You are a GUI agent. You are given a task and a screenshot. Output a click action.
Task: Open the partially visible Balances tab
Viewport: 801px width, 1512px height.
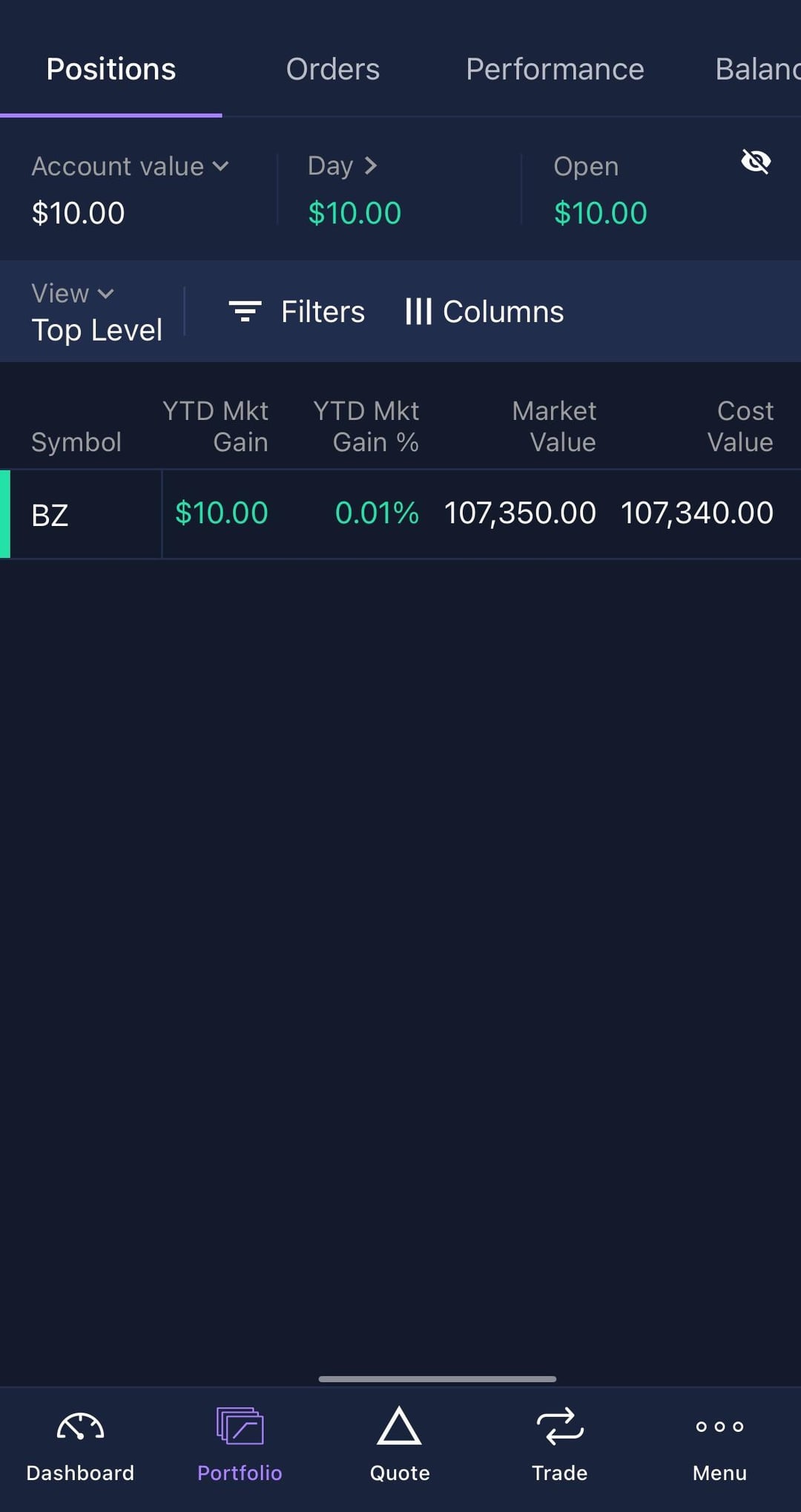coord(756,70)
